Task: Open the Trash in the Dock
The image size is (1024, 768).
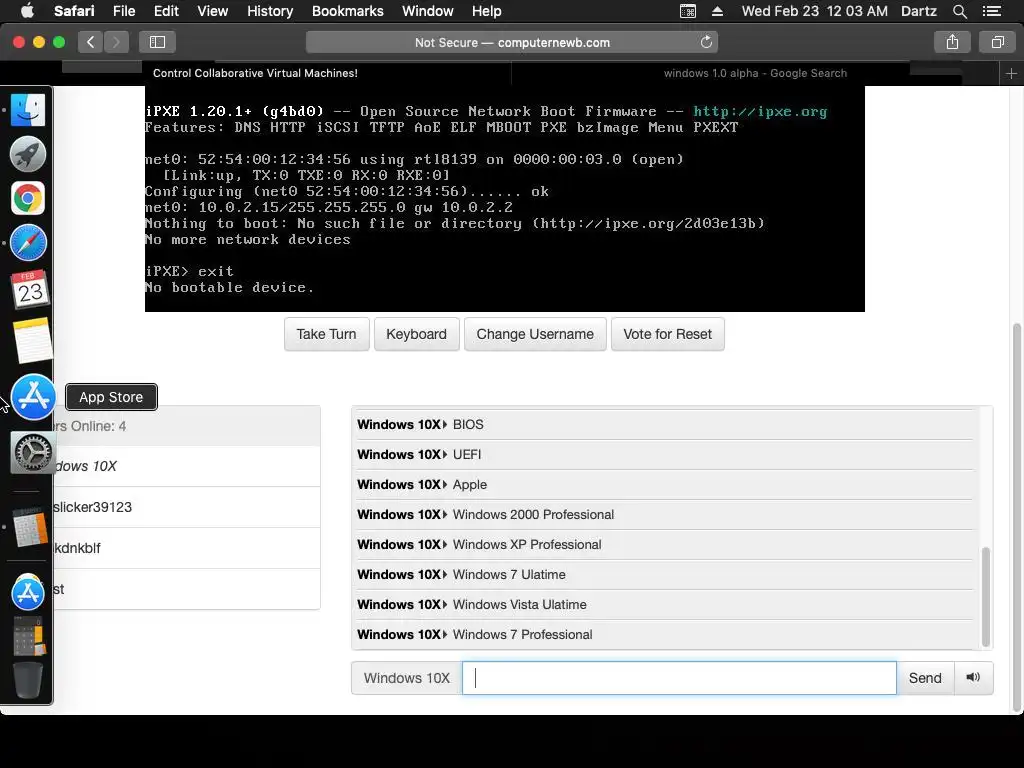Action: [x=28, y=680]
